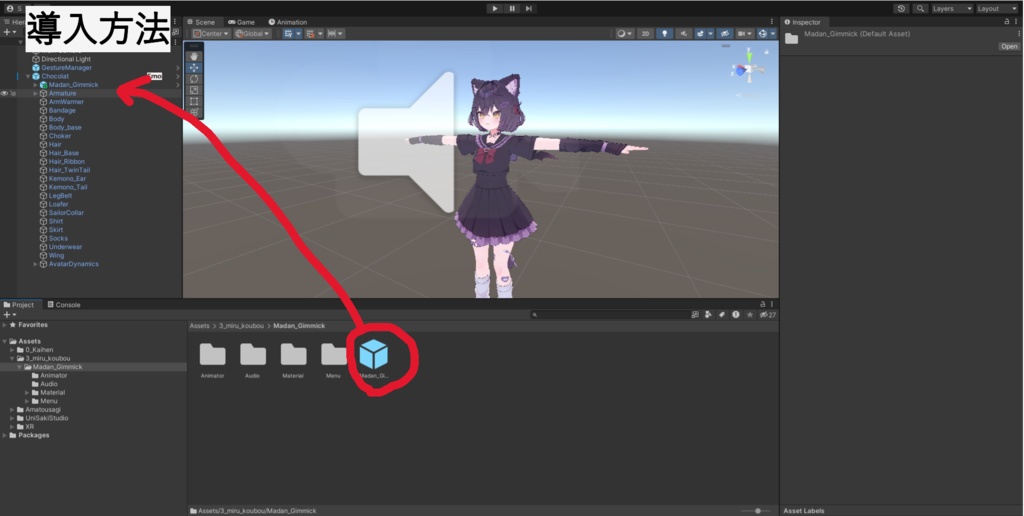The height and width of the screenshot is (516, 1024).
Task: Open the shading draw mode dropdown
Action: (x=625, y=33)
